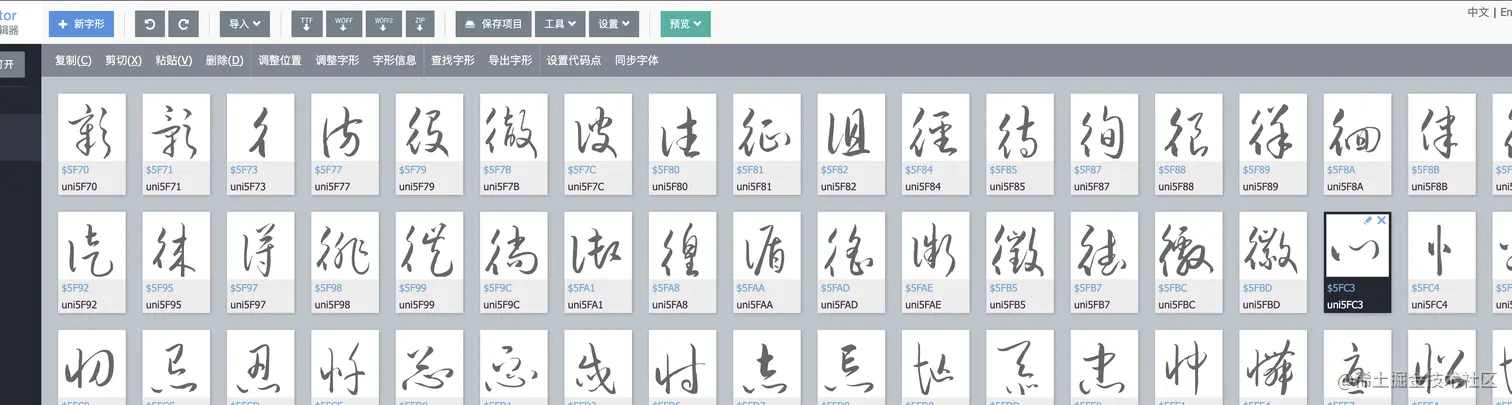Select glyph thumbnail uni5F8B
Screen dimensions: 1512x405
coord(1441,144)
